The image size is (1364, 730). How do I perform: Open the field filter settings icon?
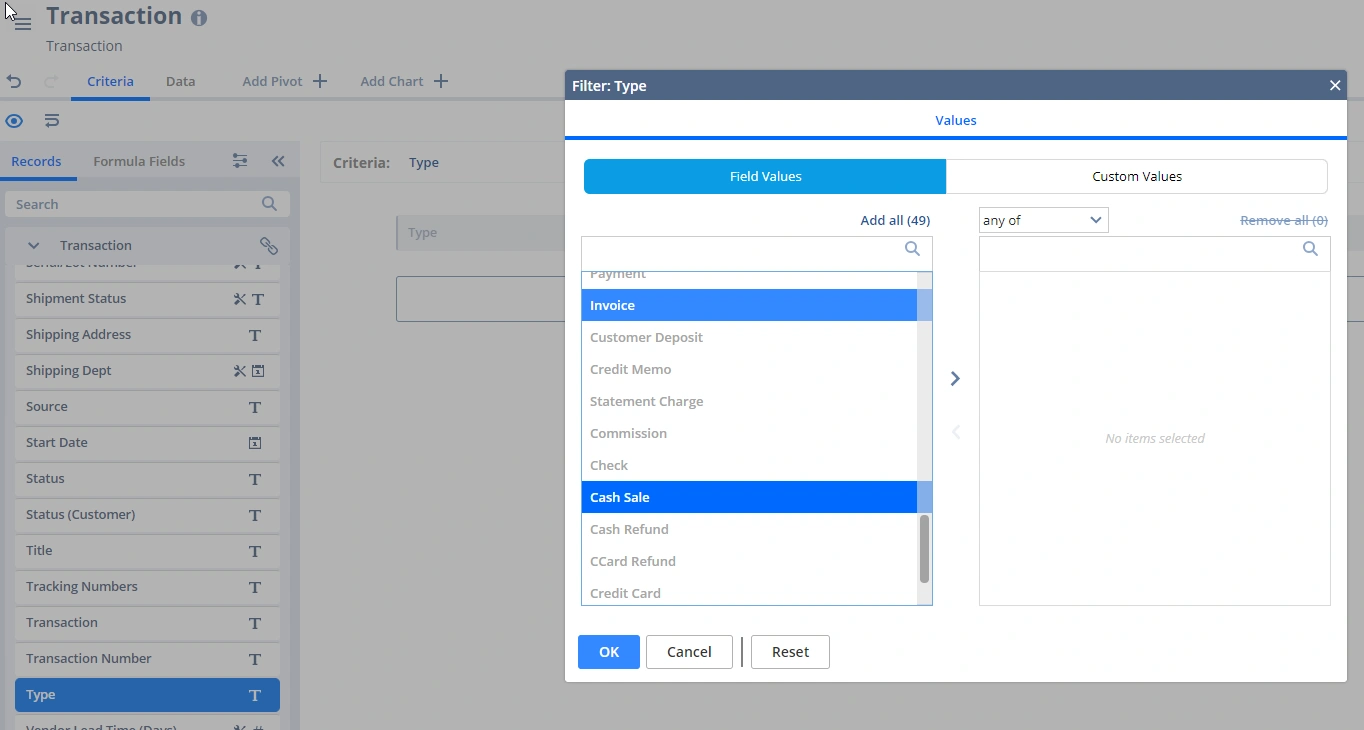pyautogui.click(x=240, y=161)
